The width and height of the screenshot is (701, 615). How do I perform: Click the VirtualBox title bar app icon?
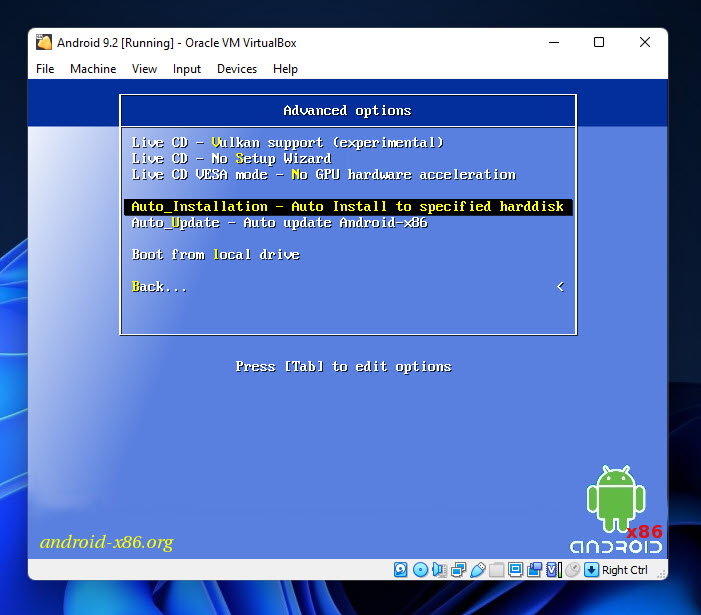coord(44,42)
